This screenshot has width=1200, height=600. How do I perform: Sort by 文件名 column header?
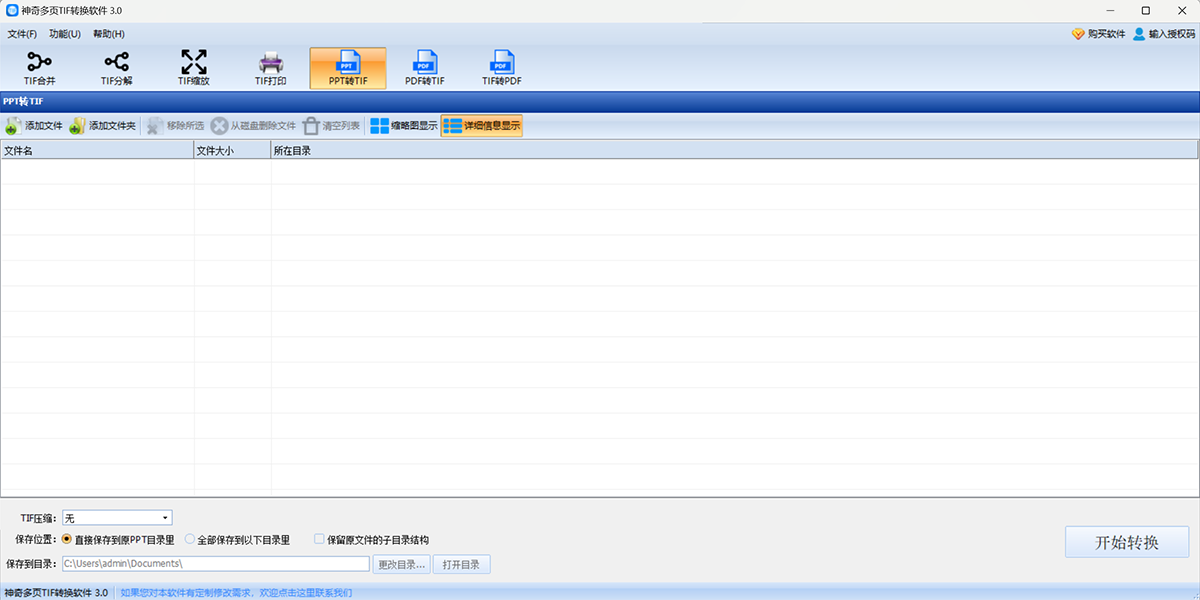coord(97,151)
